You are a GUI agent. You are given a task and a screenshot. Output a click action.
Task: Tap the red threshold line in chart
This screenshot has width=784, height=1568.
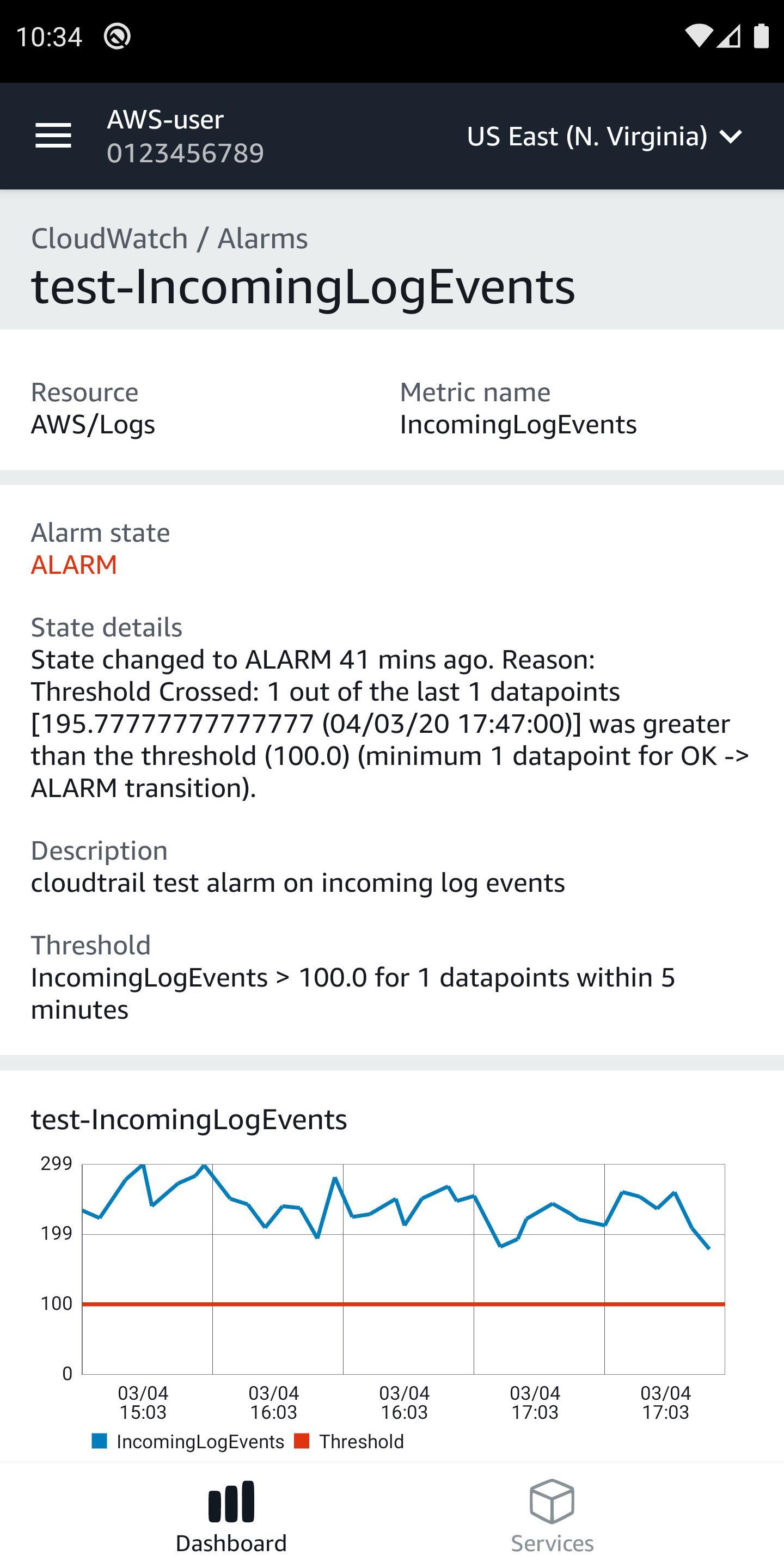pyautogui.click(x=403, y=1304)
